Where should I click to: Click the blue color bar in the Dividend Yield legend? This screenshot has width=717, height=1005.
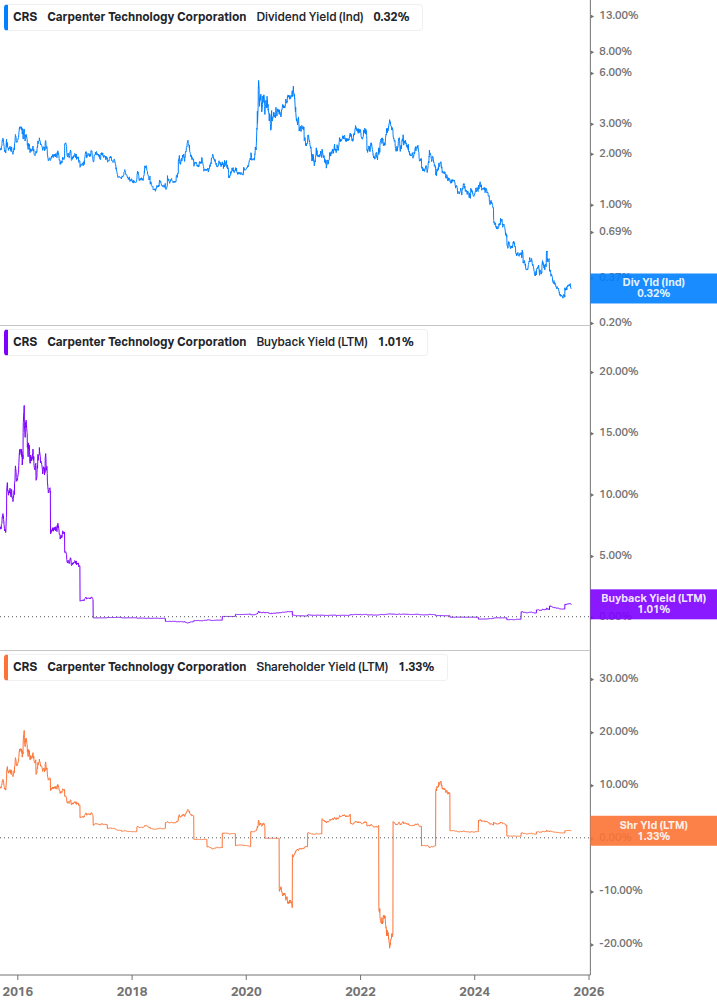tap(6, 17)
